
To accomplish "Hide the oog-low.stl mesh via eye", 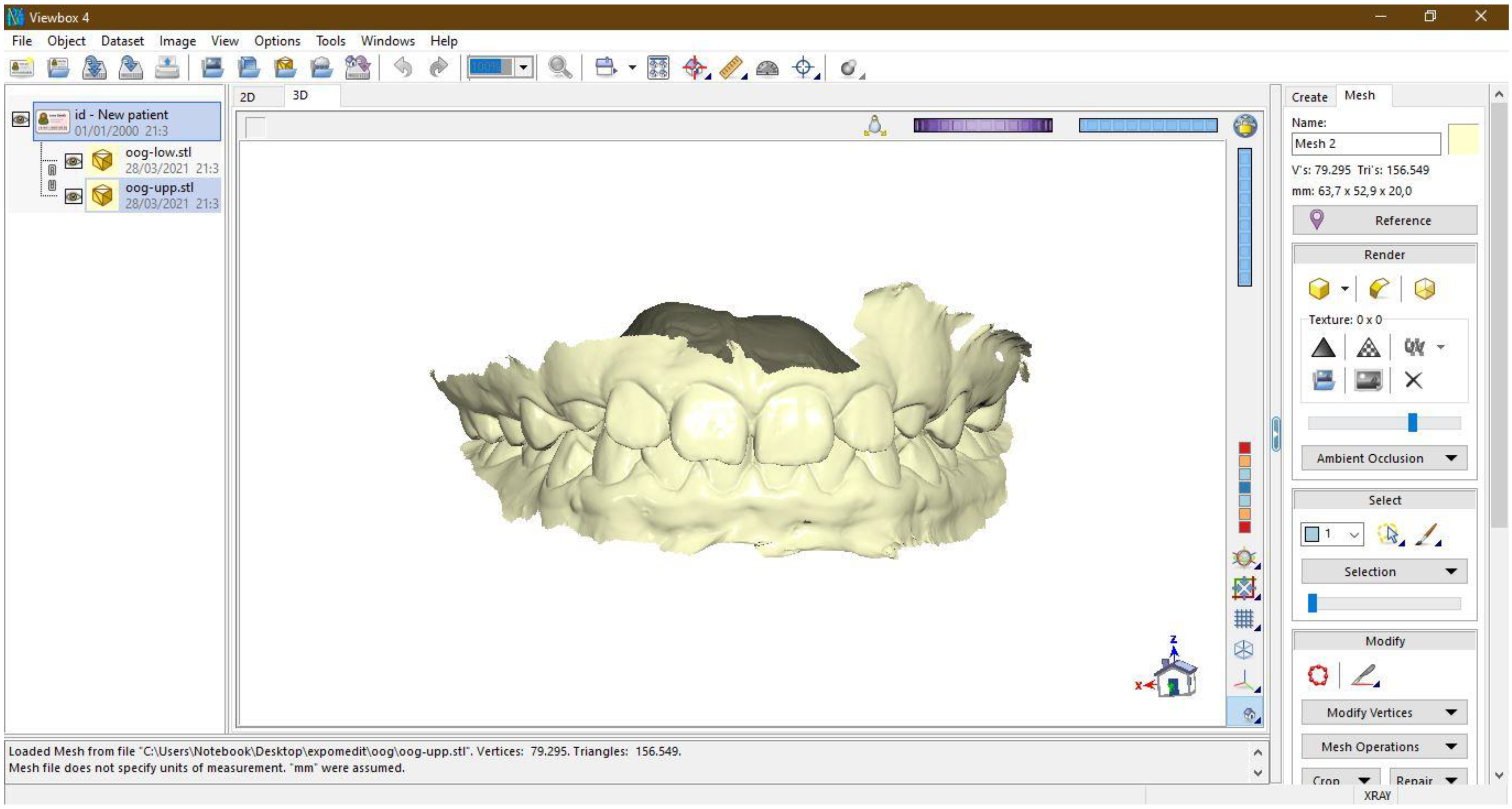I will (x=73, y=160).
